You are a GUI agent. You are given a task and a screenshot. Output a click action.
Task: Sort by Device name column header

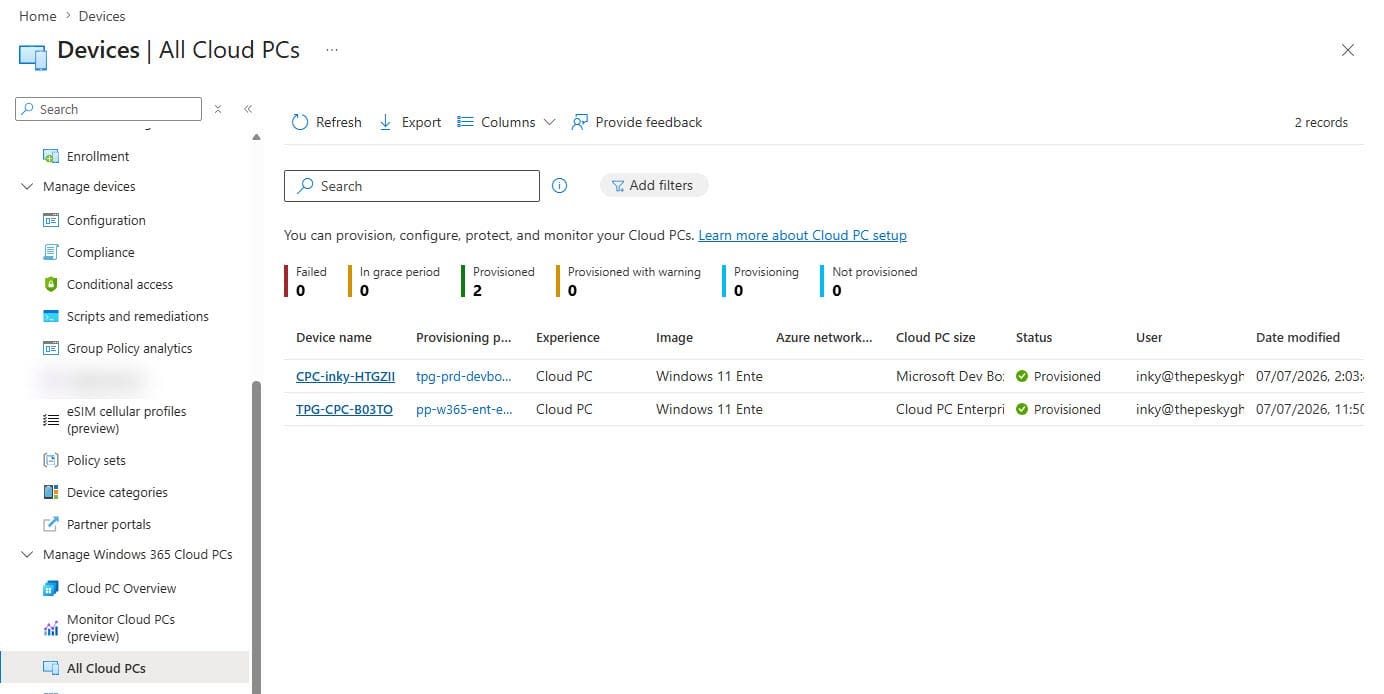pyautogui.click(x=334, y=337)
